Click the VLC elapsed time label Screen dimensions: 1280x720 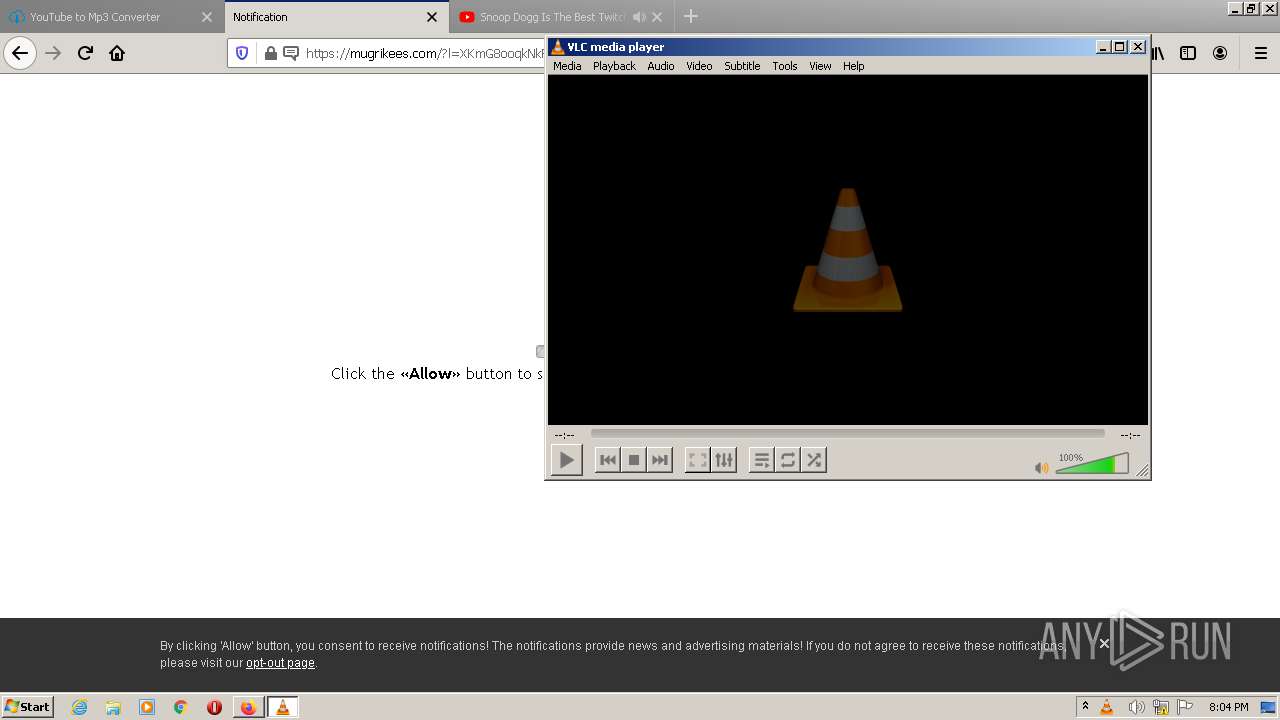[564, 435]
